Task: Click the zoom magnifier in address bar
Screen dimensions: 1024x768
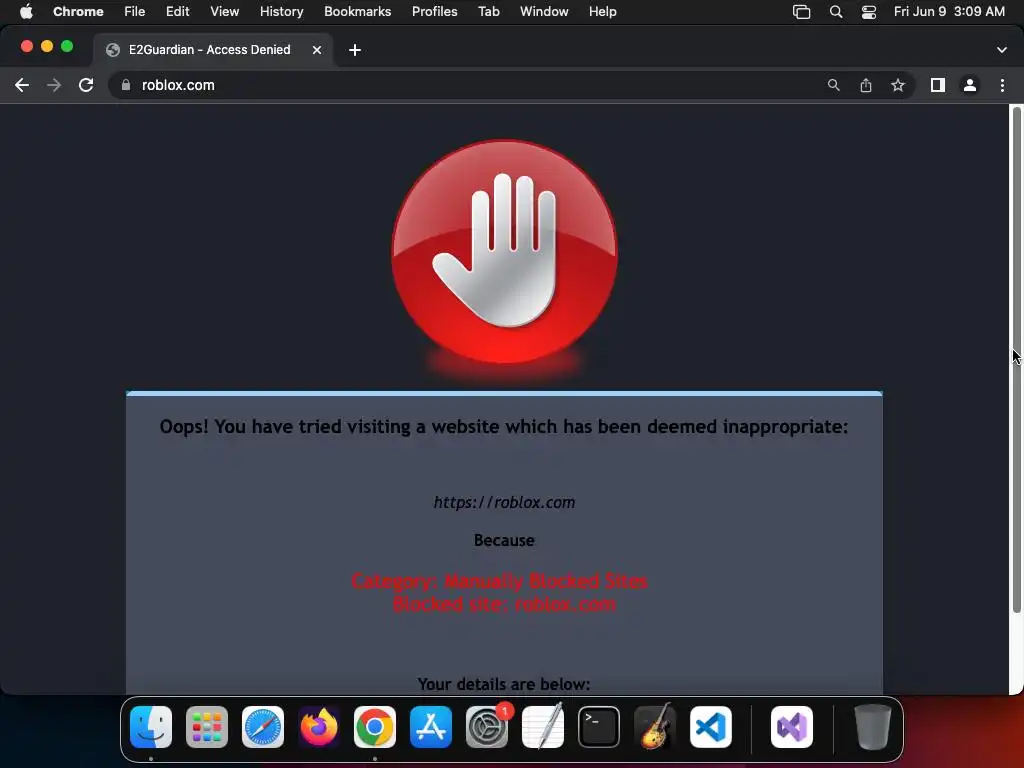Action: coord(833,85)
